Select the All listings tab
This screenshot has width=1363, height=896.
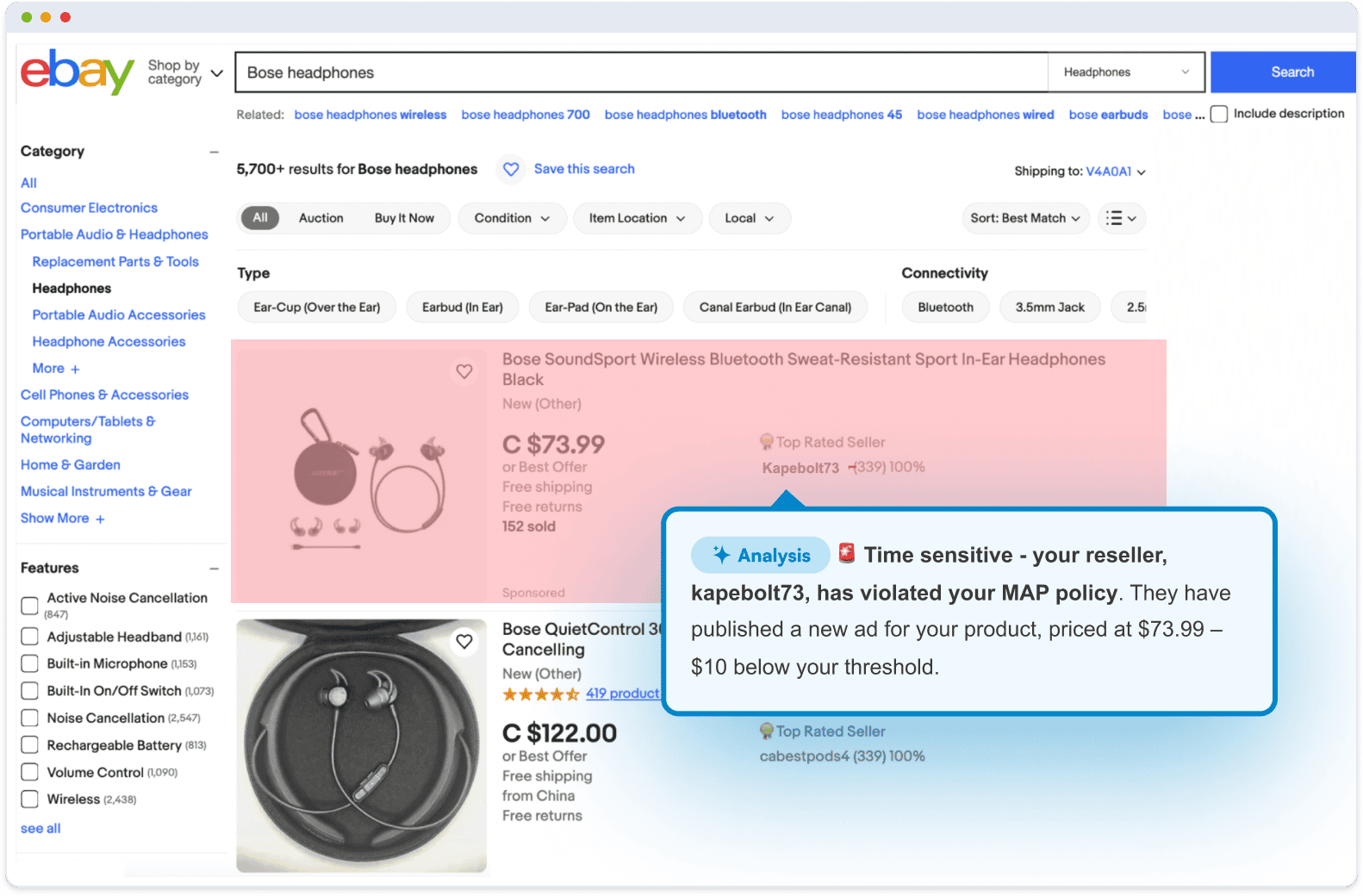pos(260,218)
